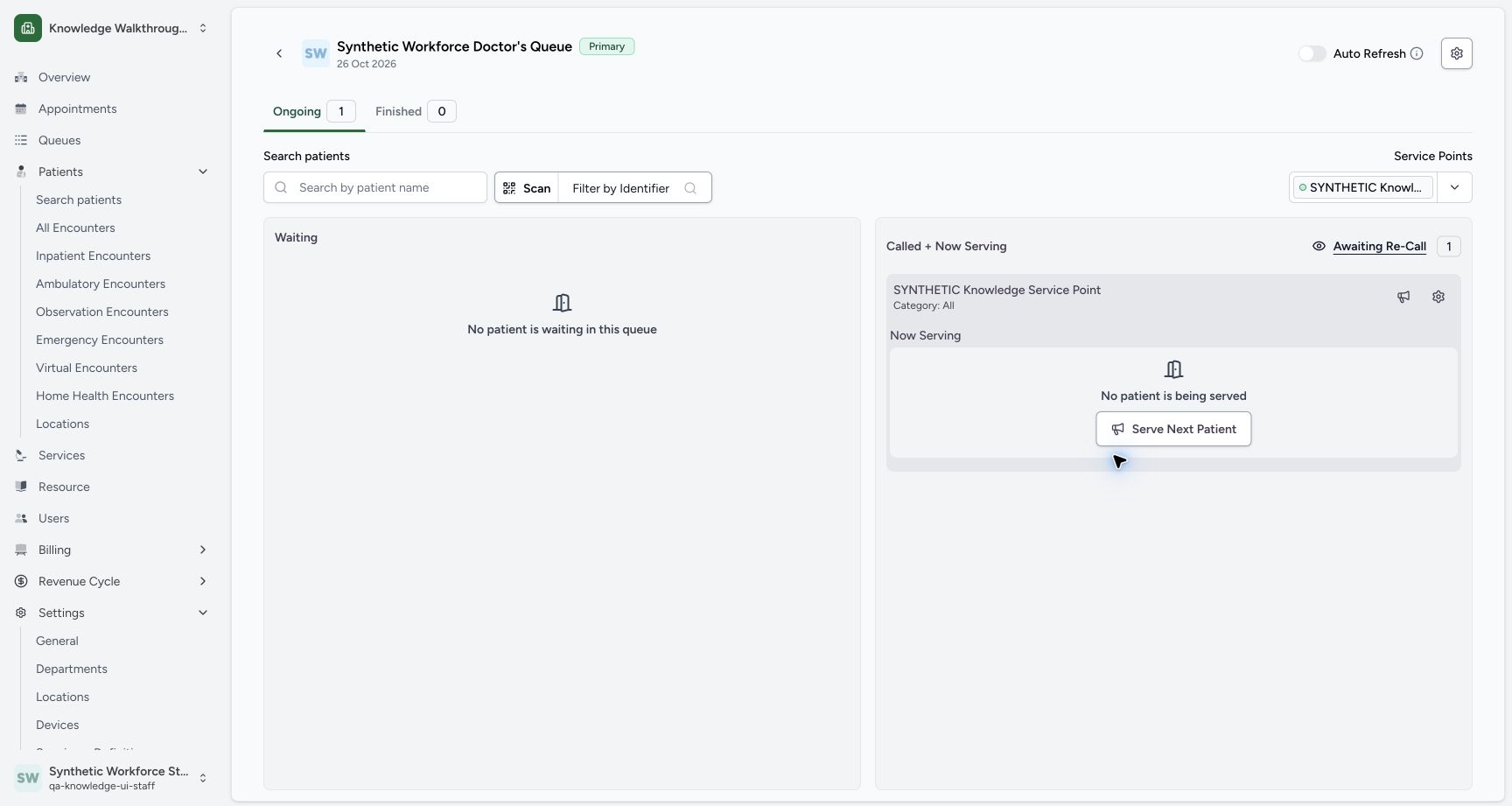Click the Services sidebar icon

(21, 455)
